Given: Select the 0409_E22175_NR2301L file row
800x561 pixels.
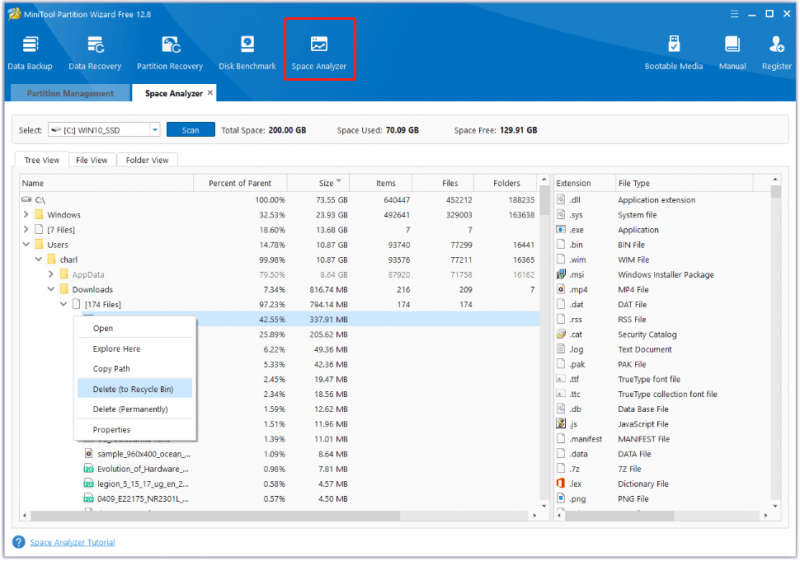Looking at the screenshot, I should [280, 498].
